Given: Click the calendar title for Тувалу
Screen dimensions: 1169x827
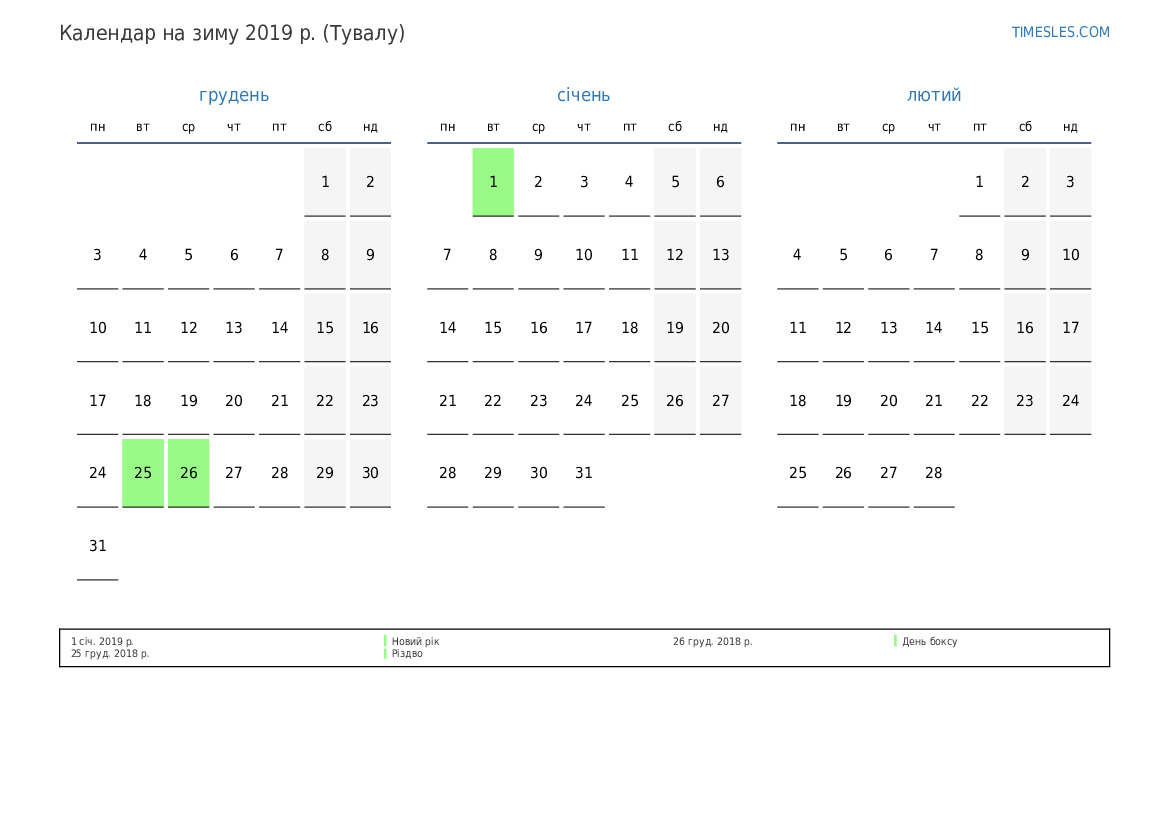Looking at the screenshot, I should 232,33.
